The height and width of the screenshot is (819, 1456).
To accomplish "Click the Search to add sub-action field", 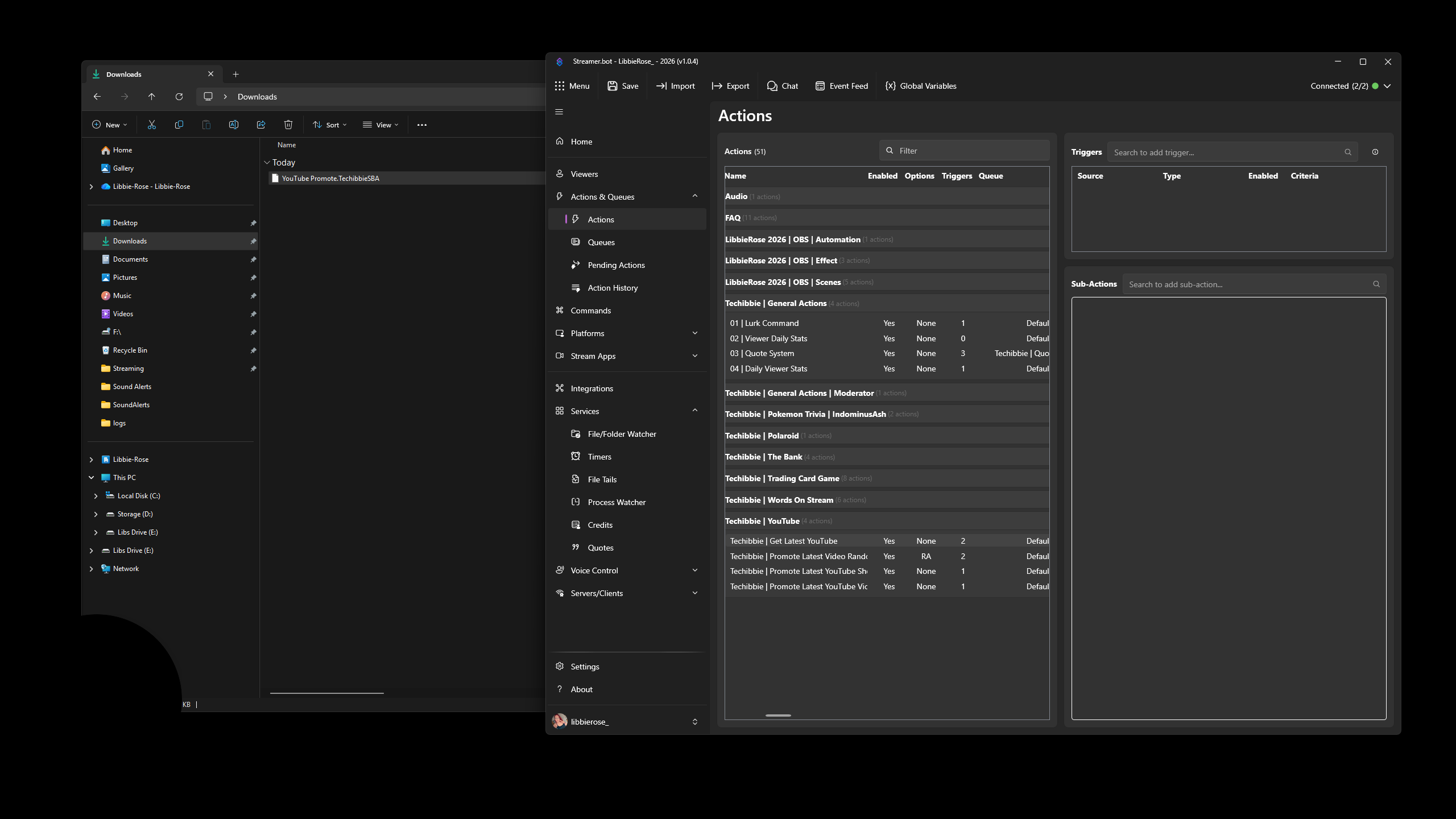I will coord(1254,284).
